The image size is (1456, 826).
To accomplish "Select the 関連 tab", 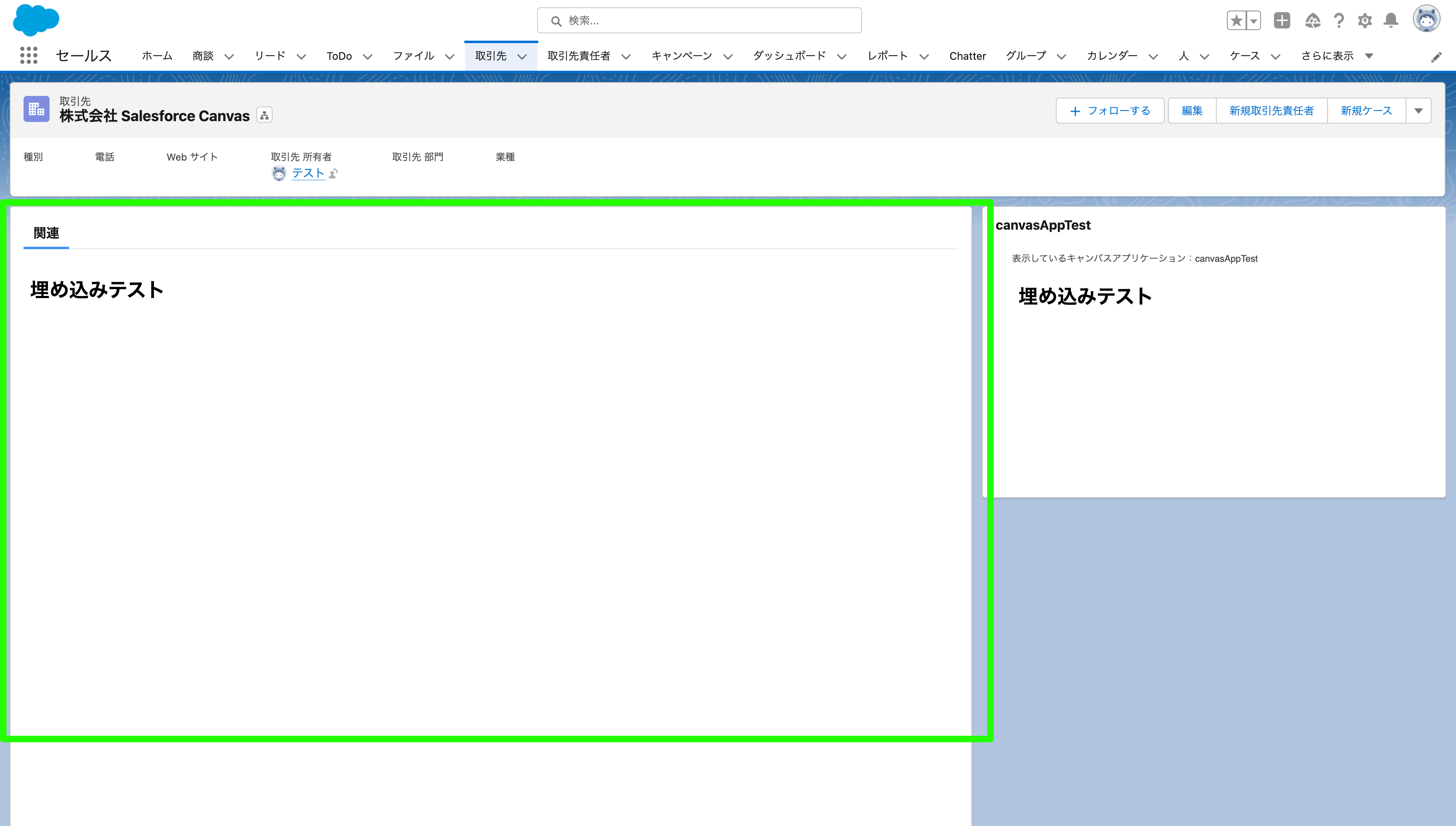I will click(x=45, y=233).
